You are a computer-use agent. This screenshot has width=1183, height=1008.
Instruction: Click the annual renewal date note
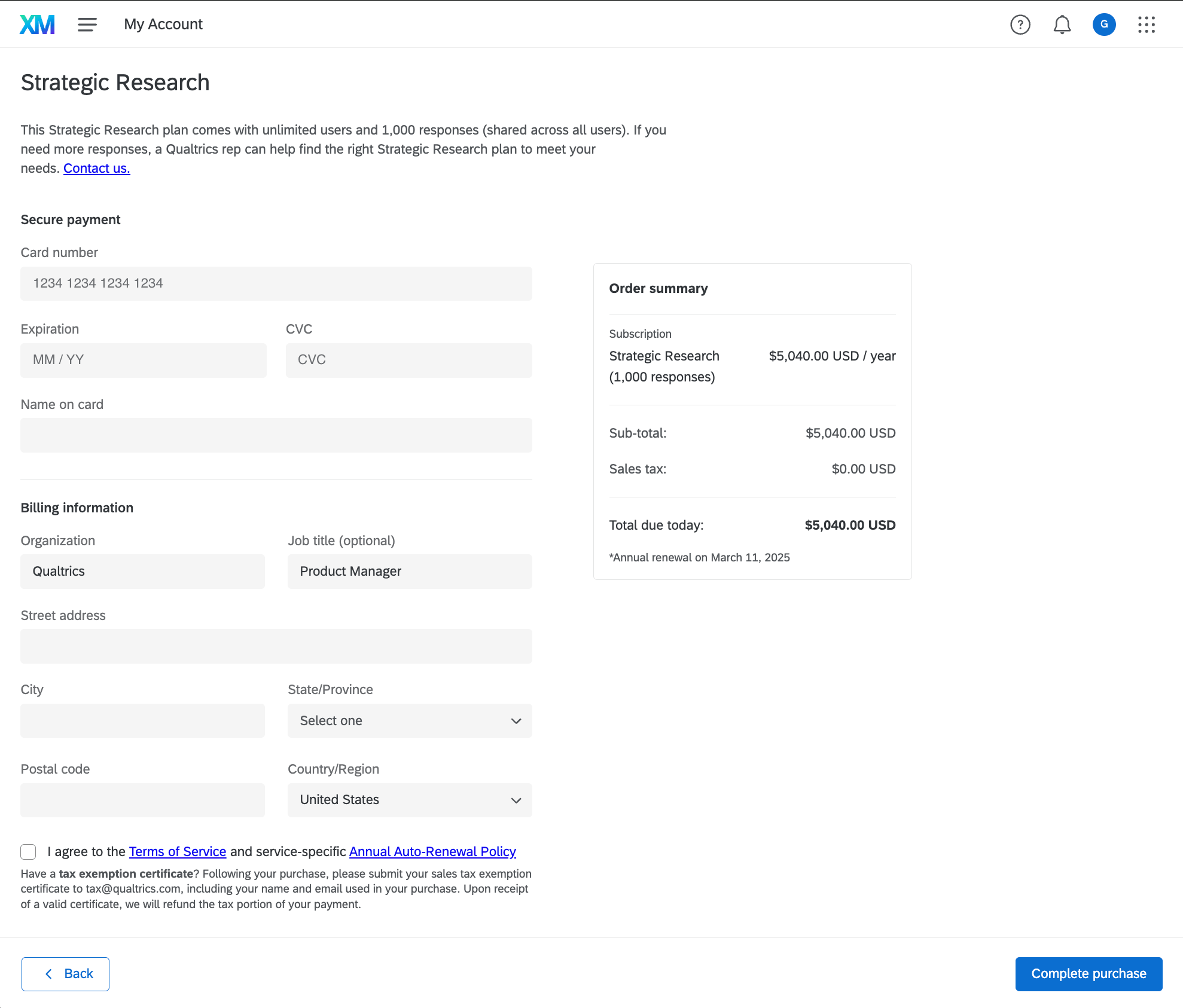tap(699, 558)
